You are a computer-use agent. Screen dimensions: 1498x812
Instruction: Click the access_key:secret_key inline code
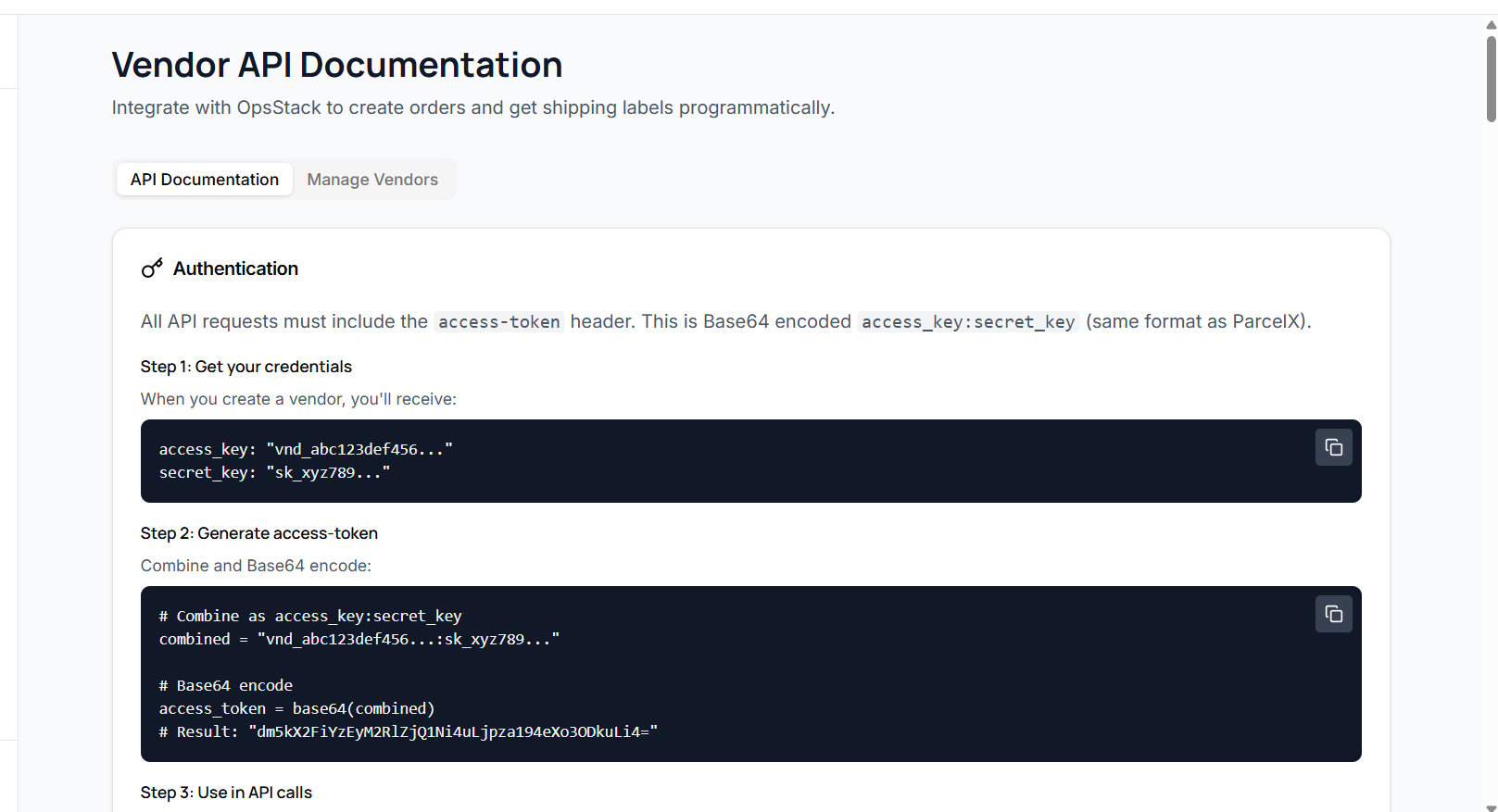coord(968,322)
